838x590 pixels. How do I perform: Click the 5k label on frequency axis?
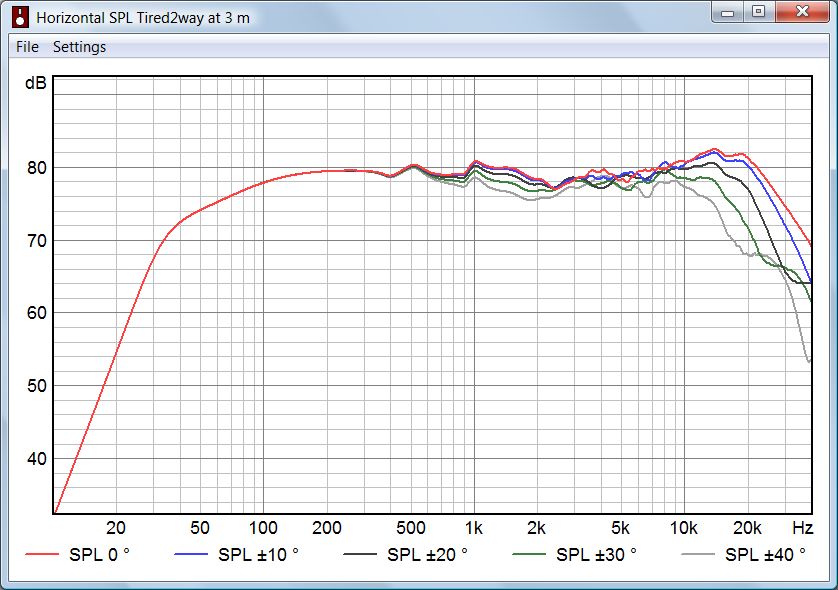(620, 528)
